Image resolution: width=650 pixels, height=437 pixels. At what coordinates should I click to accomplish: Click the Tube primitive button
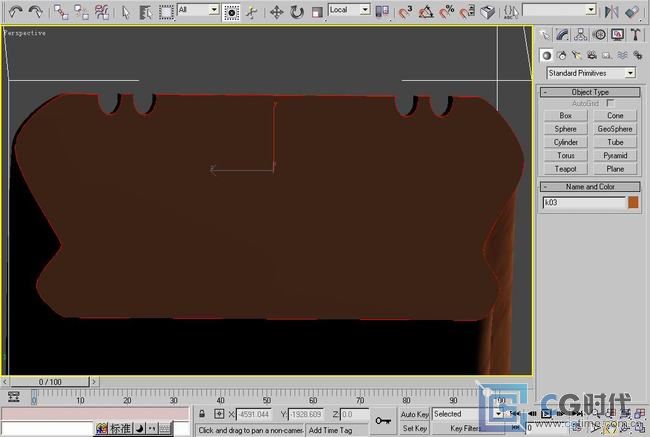click(615, 142)
